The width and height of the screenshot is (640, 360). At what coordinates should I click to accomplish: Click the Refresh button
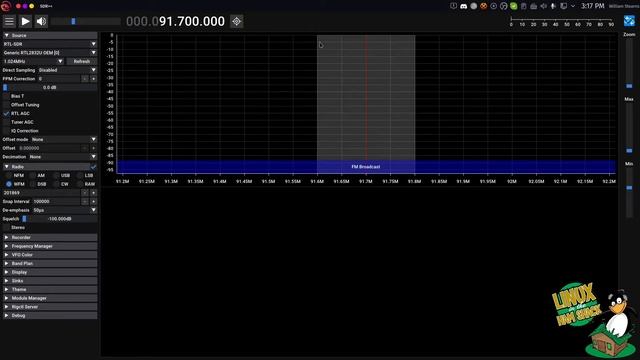click(x=82, y=61)
